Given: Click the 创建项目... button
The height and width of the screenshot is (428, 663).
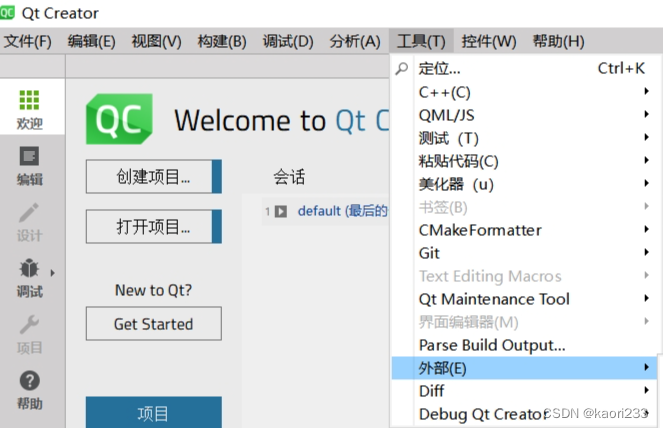Looking at the screenshot, I should pos(153,177).
